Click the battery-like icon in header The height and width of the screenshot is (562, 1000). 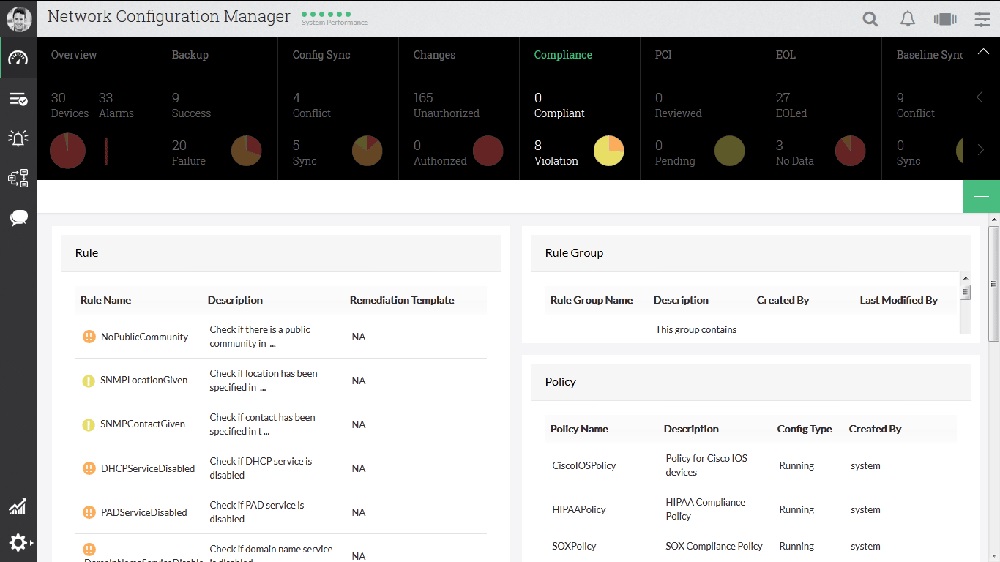[x=945, y=19]
